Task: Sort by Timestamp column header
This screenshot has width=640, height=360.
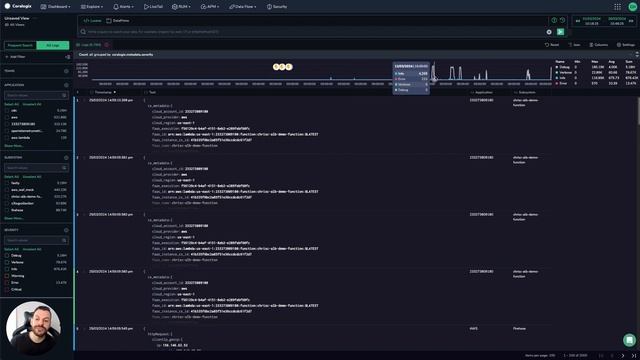Action: (x=104, y=92)
